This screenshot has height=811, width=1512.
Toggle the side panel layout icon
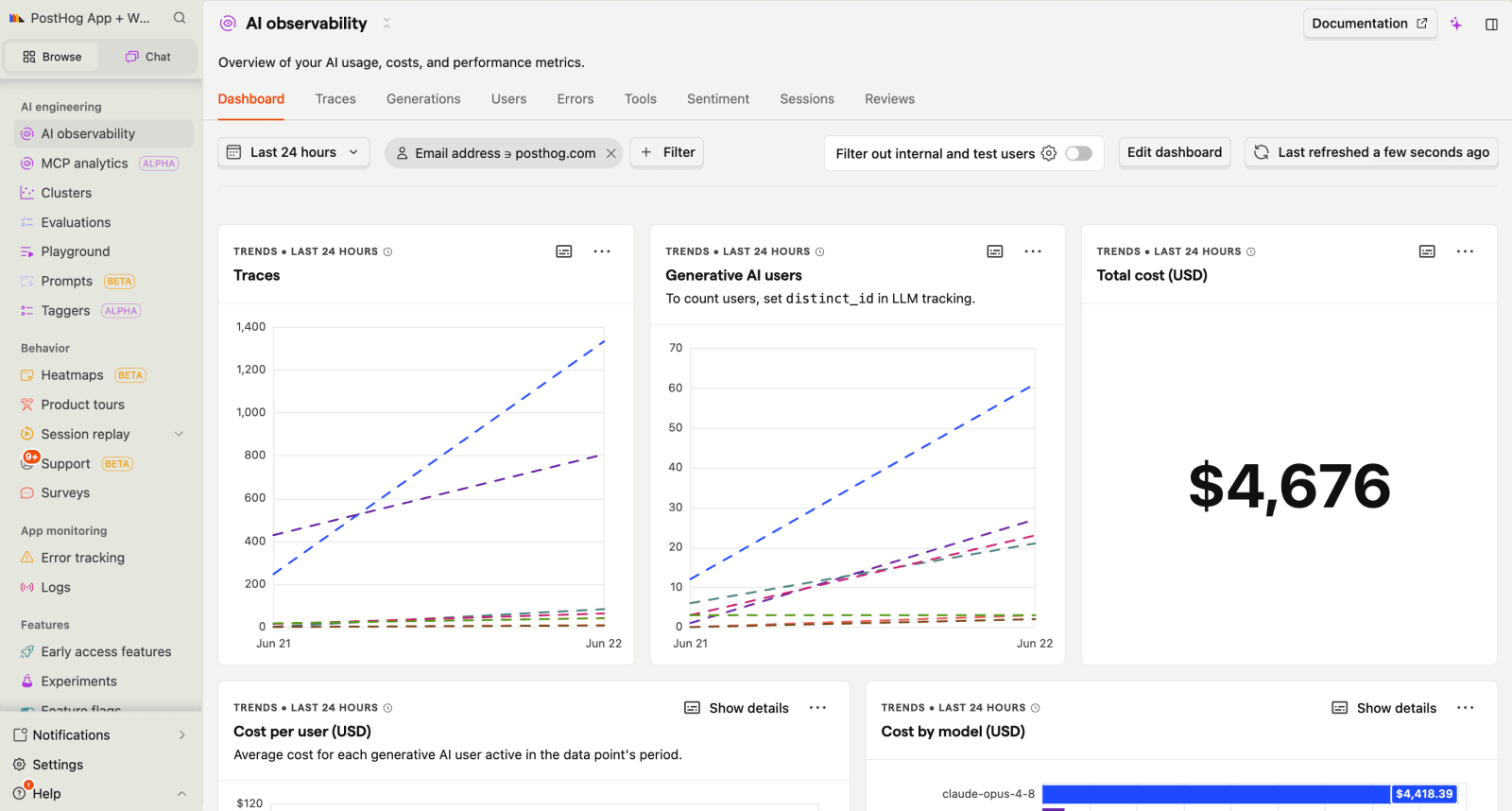tap(1491, 25)
